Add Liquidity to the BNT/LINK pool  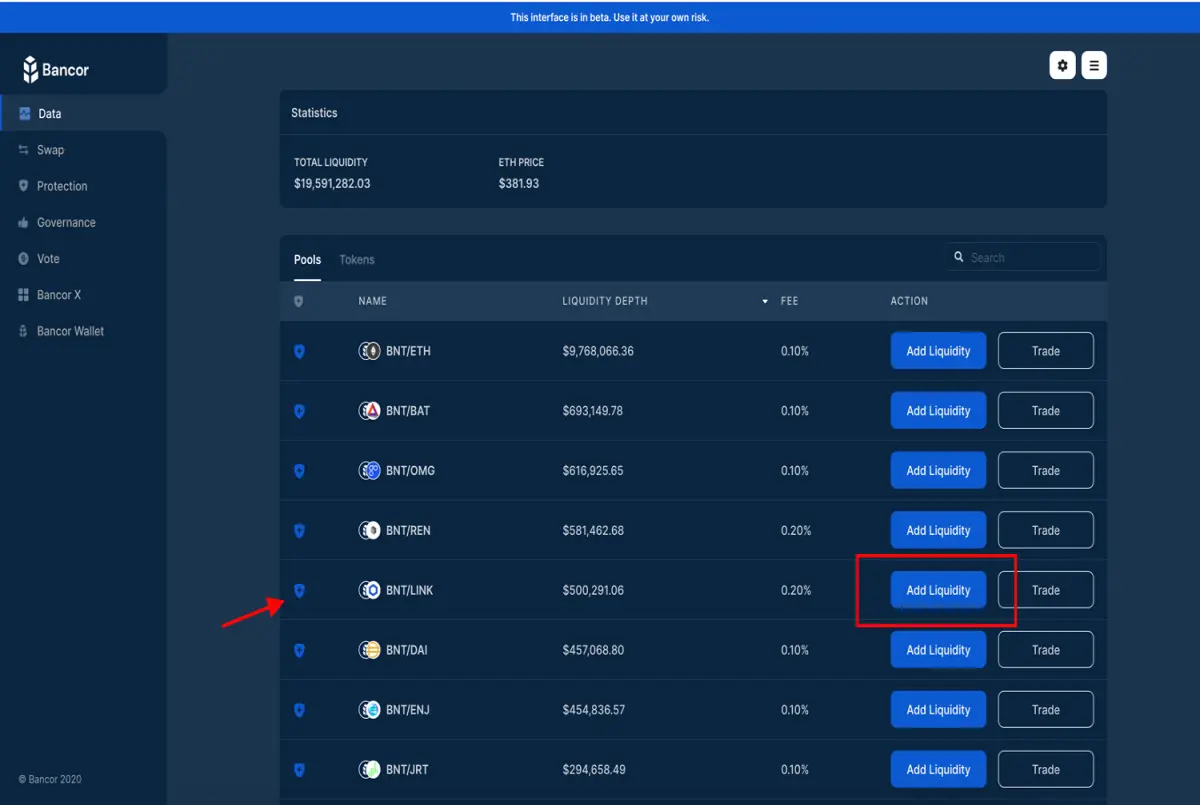938,590
